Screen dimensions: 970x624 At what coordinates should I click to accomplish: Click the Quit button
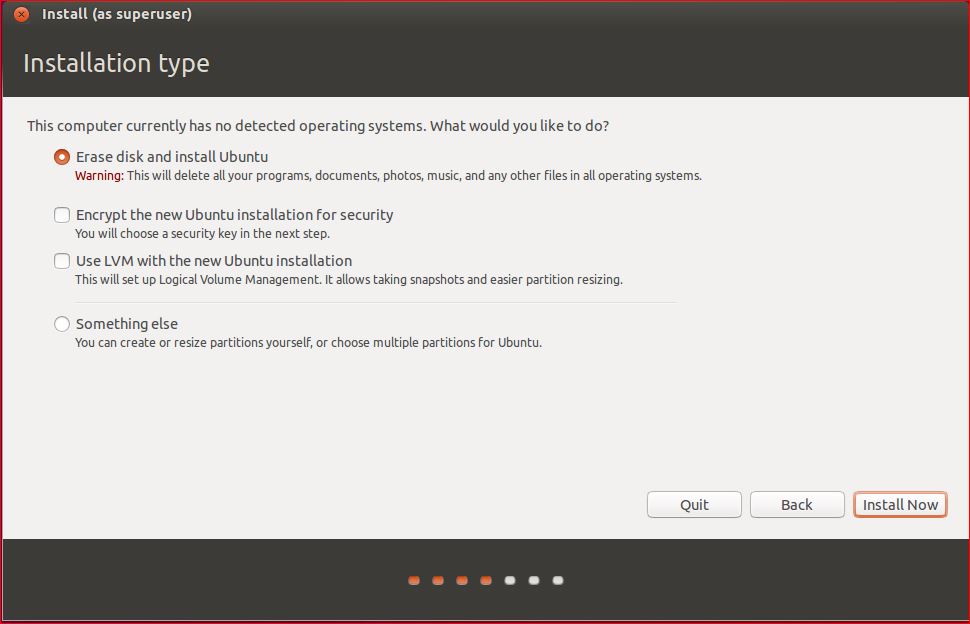point(693,504)
